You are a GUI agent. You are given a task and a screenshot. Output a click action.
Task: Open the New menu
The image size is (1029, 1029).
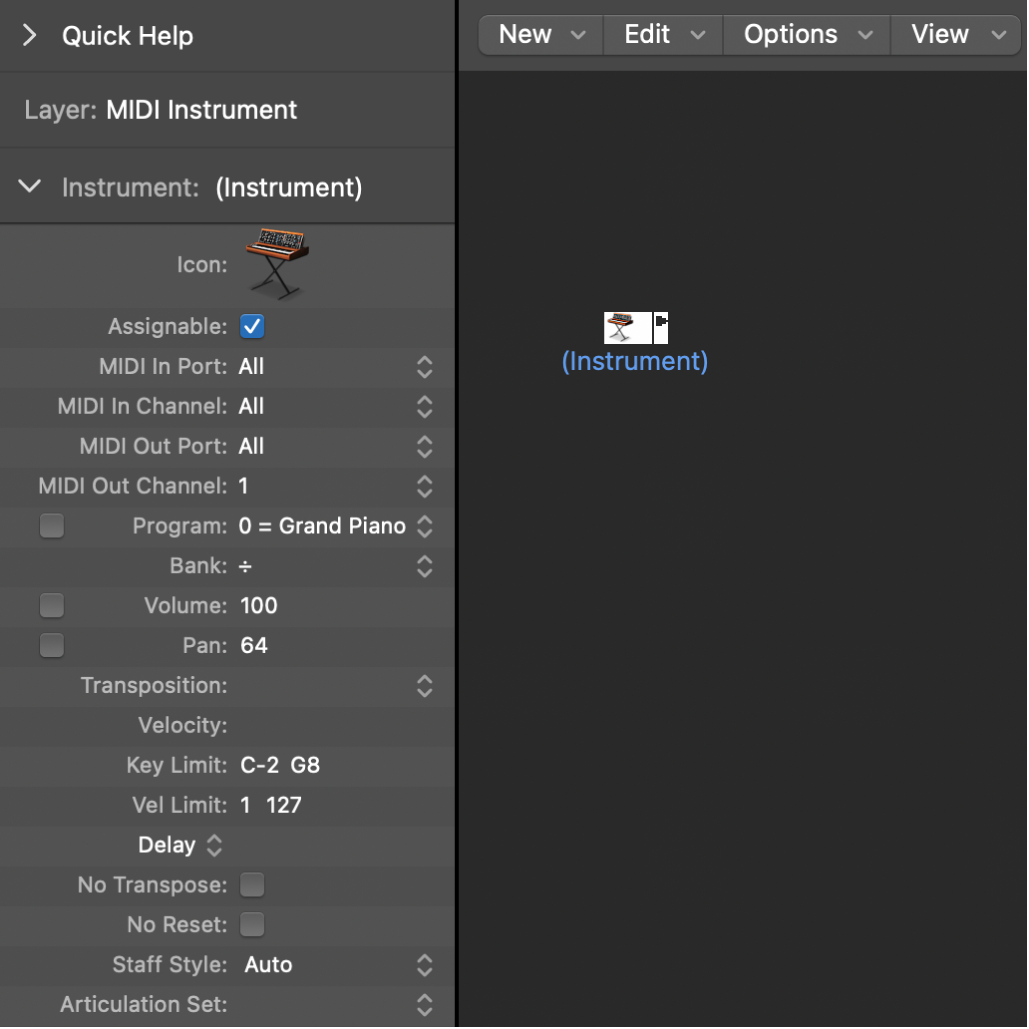coord(540,34)
